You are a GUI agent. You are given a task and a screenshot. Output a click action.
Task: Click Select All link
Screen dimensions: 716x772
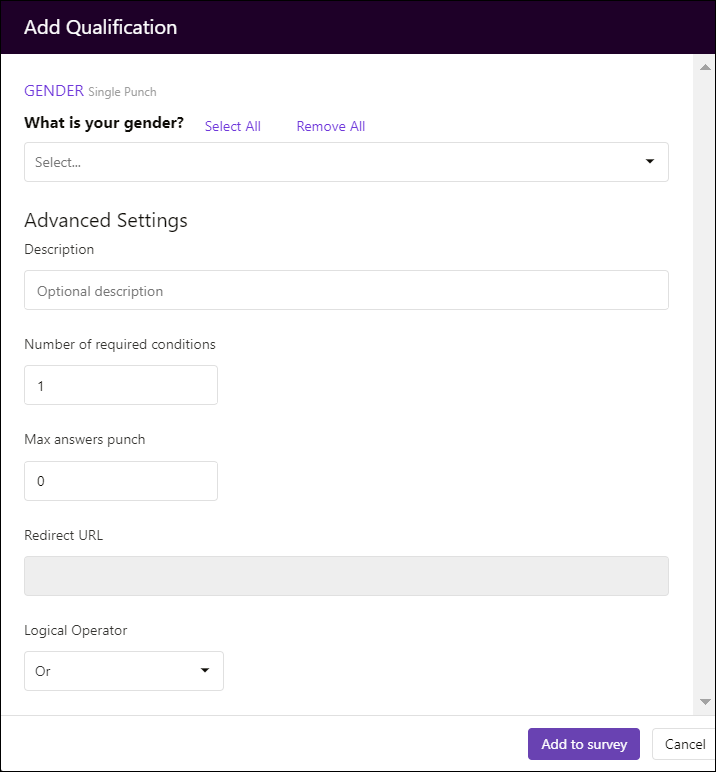pos(232,127)
